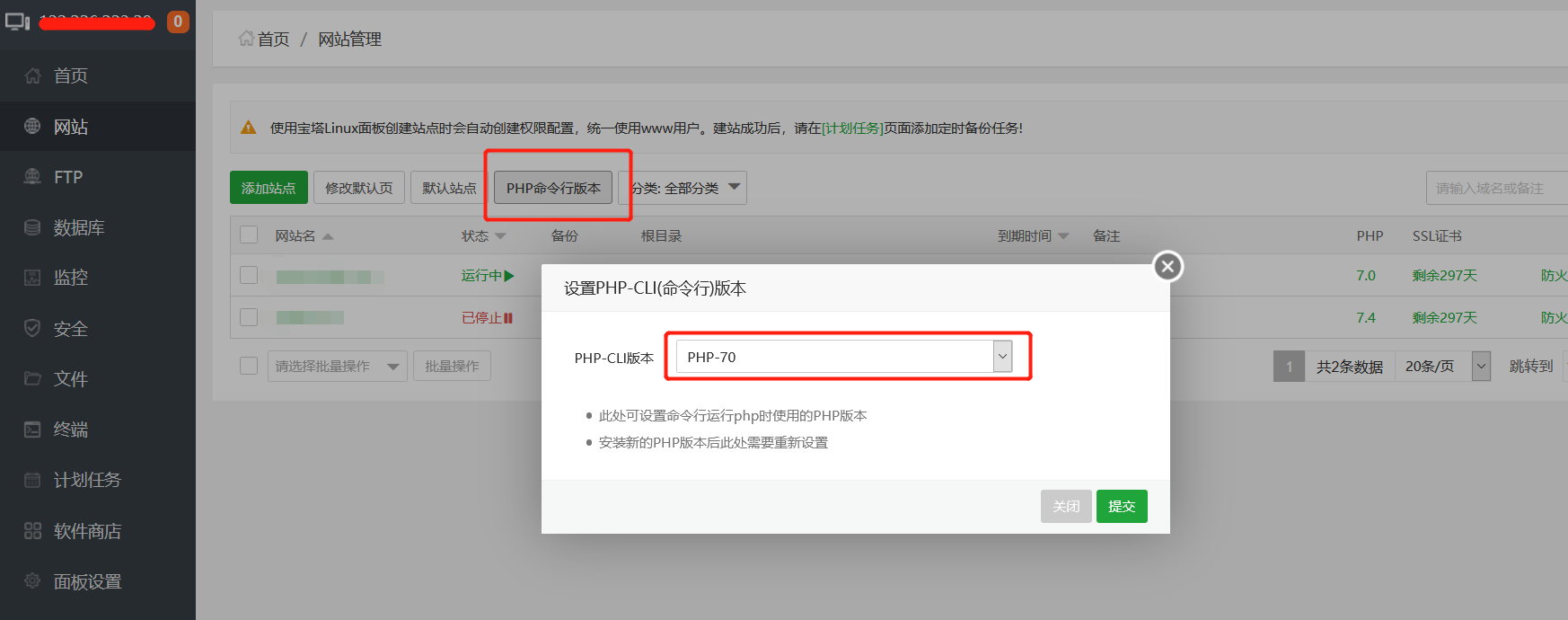1568x620 pixels.
Task: Open the 20条/页 page size dropdown
Action: click(1443, 366)
